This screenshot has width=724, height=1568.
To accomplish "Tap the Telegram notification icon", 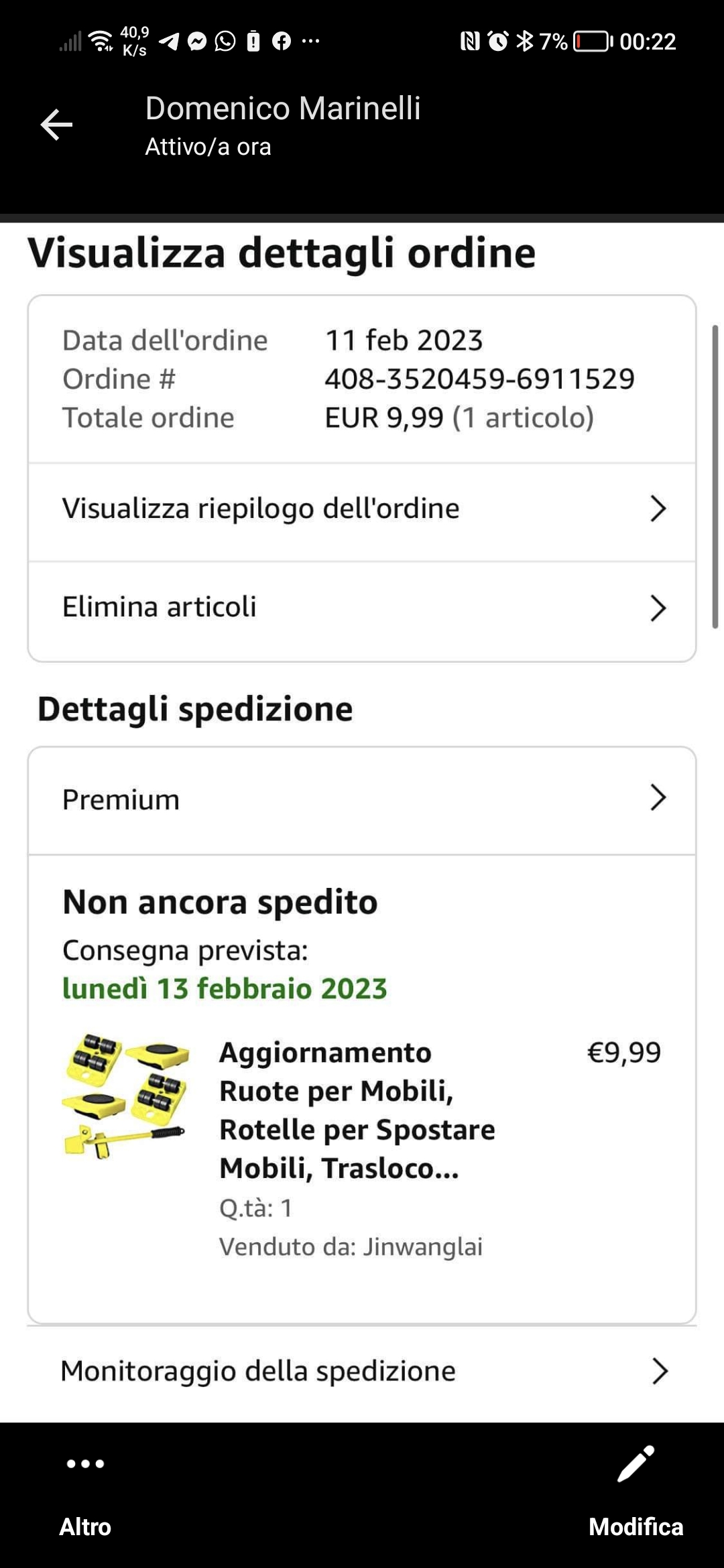I will pos(169,42).
